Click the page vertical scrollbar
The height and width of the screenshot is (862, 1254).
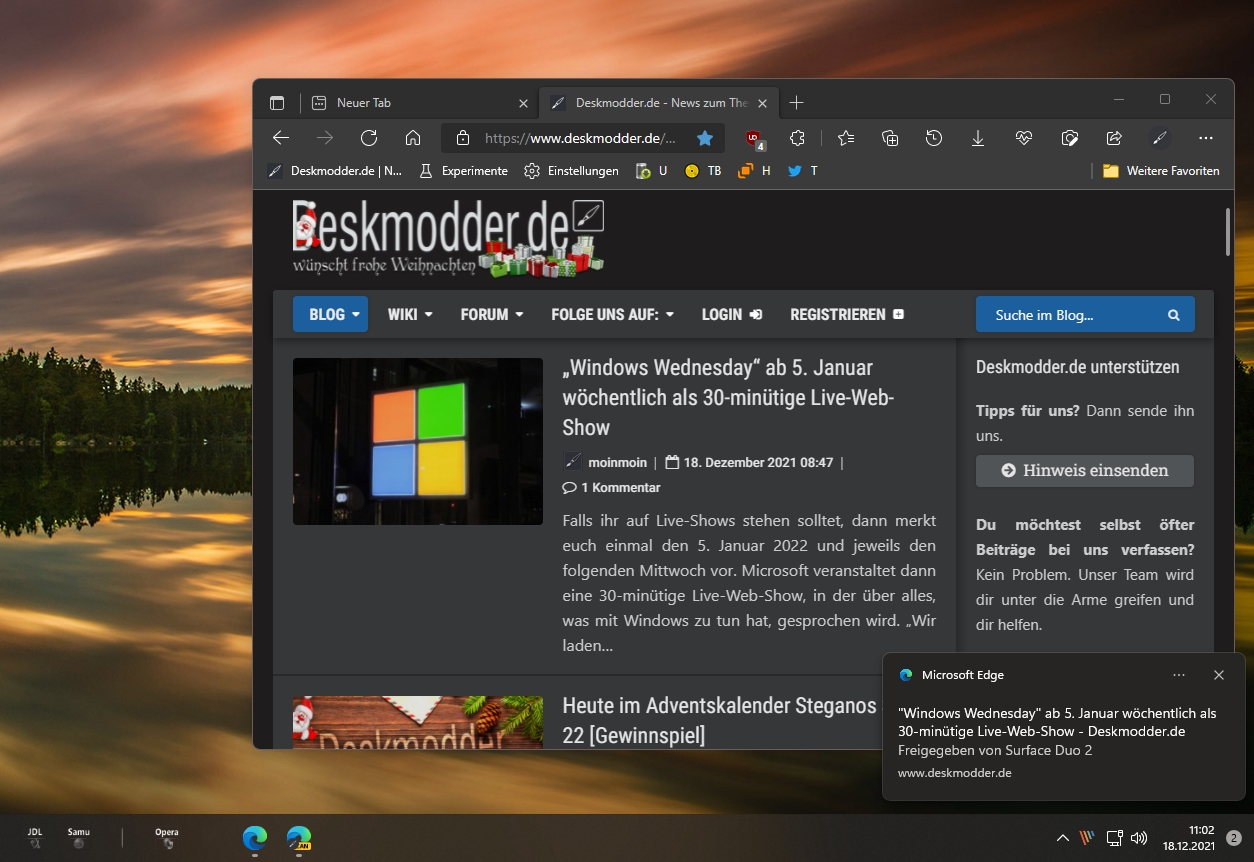point(1227,232)
